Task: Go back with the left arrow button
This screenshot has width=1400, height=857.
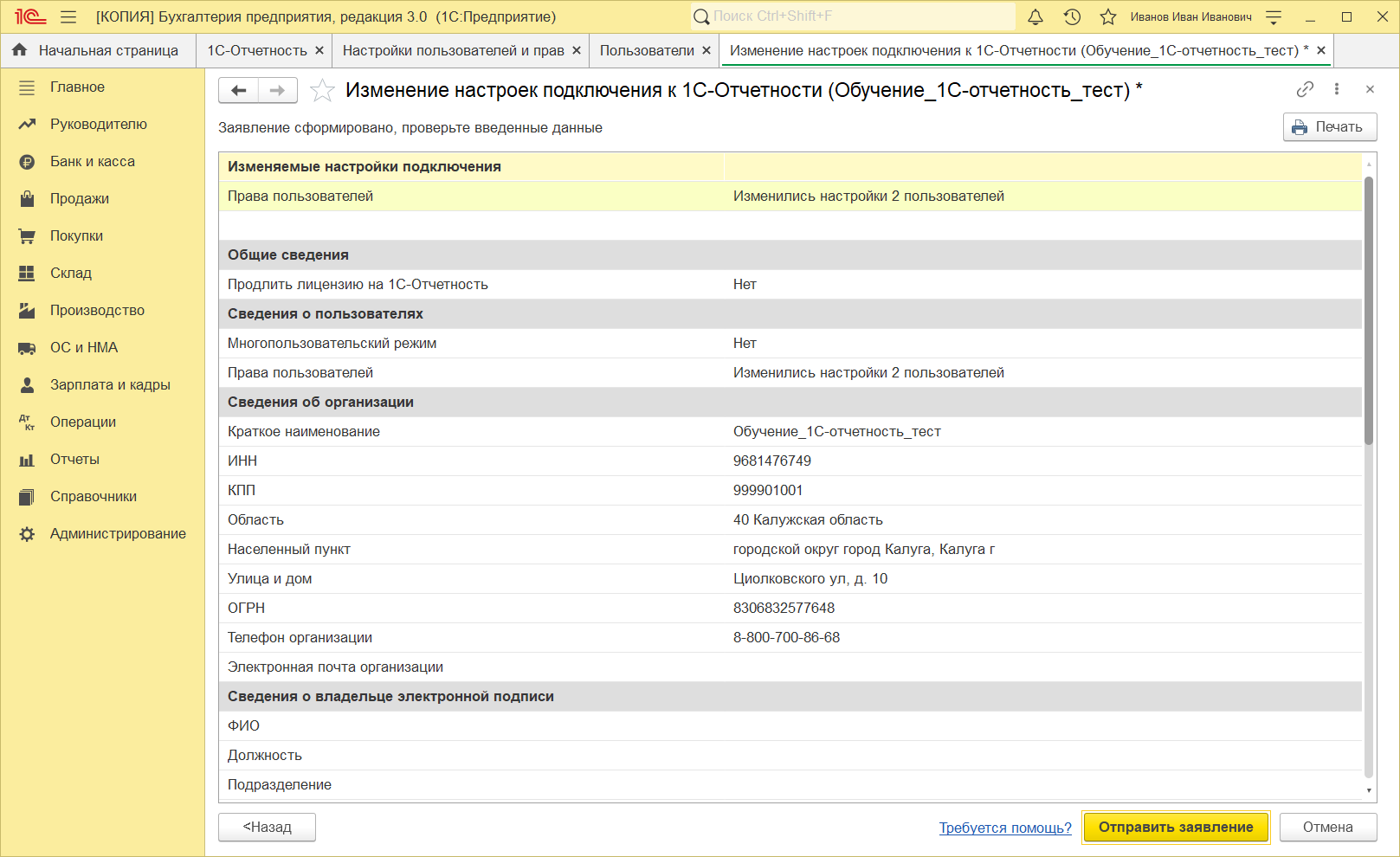Action: (x=239, y=90)
